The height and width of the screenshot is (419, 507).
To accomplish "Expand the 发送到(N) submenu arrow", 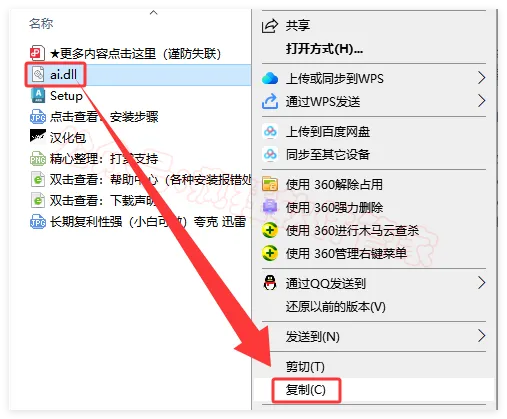I will pos(481,336).
